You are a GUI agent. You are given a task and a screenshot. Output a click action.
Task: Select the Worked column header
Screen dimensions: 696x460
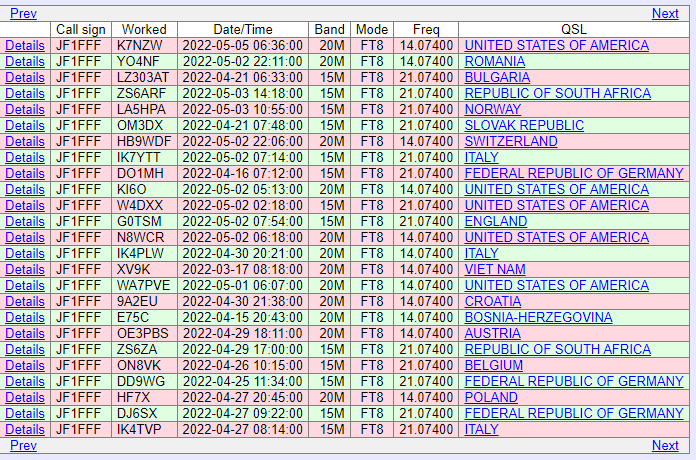[144, 29]
